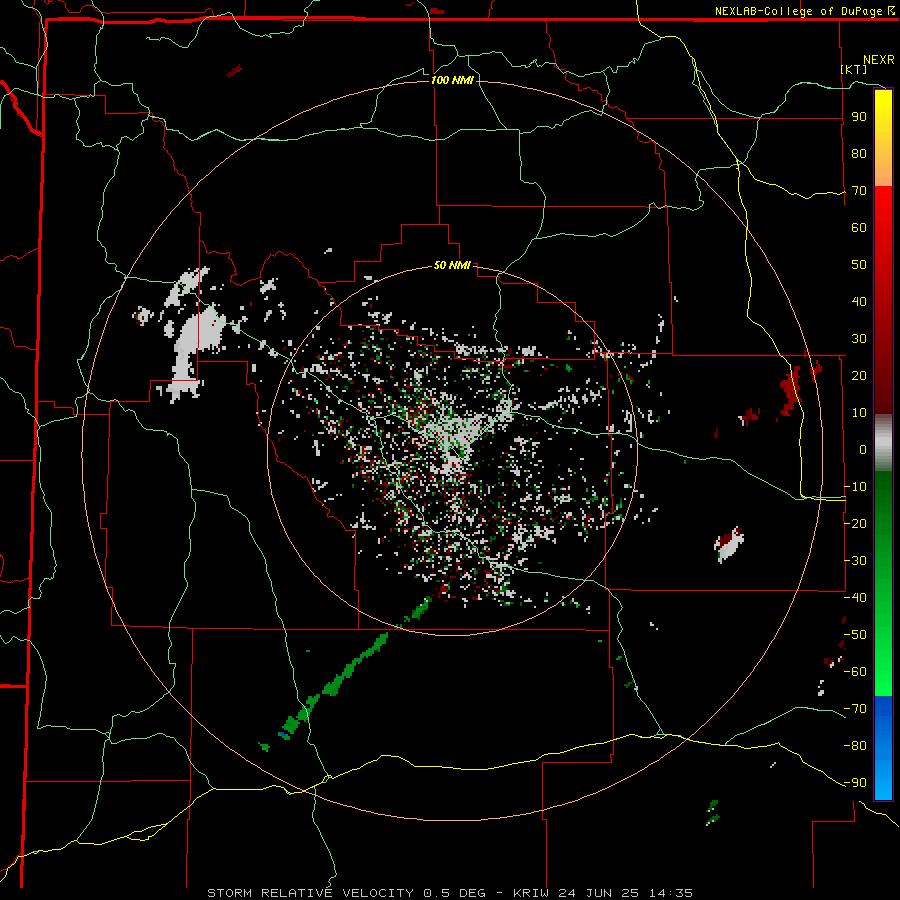Click the positive 90 value on the scale

pyautogui.click(x=859, y=117)
